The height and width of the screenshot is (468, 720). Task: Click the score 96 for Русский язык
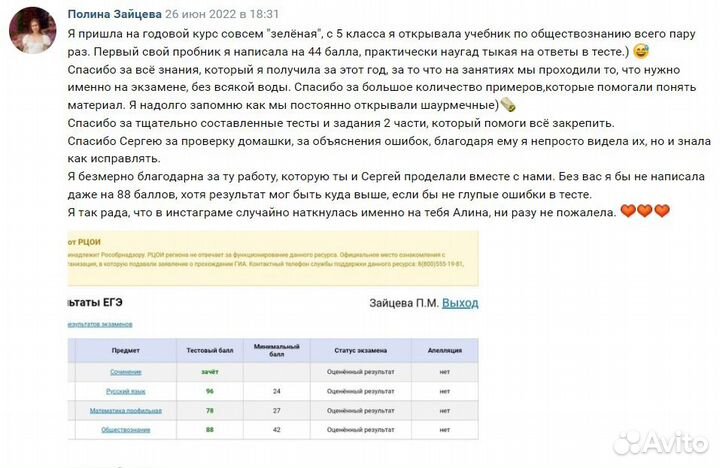[x=210, y=391]
